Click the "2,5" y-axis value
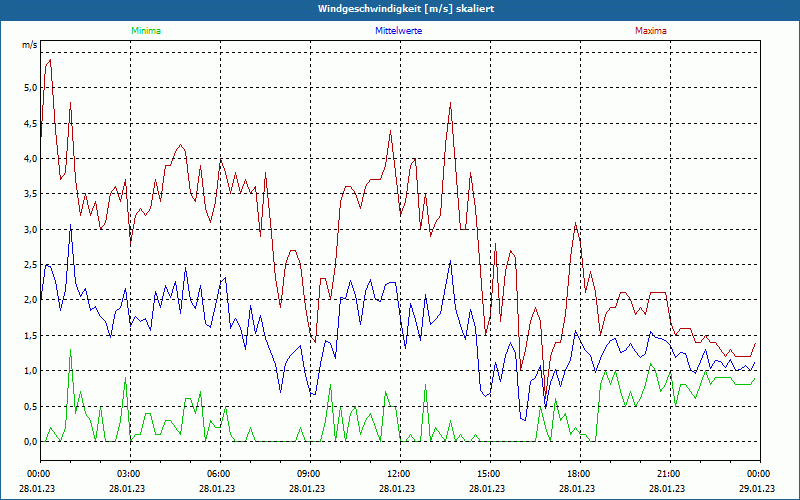The width and height of the screenshot is (800, 500). tap(31, 264)
